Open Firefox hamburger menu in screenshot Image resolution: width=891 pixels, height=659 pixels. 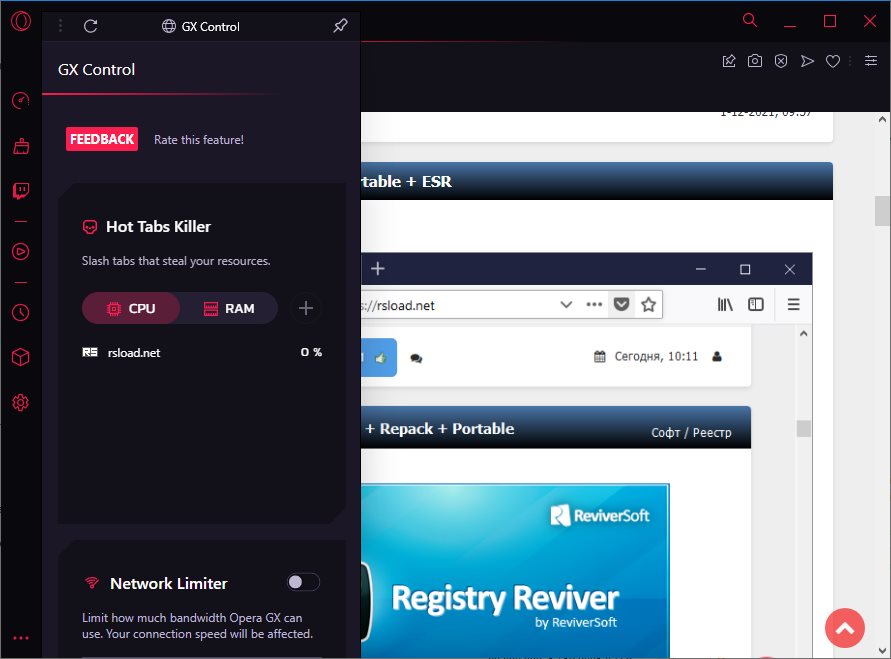[793, 305]
